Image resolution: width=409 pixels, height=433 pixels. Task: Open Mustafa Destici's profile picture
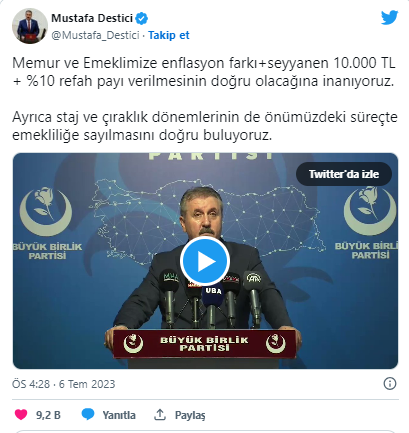pos(30,26)
